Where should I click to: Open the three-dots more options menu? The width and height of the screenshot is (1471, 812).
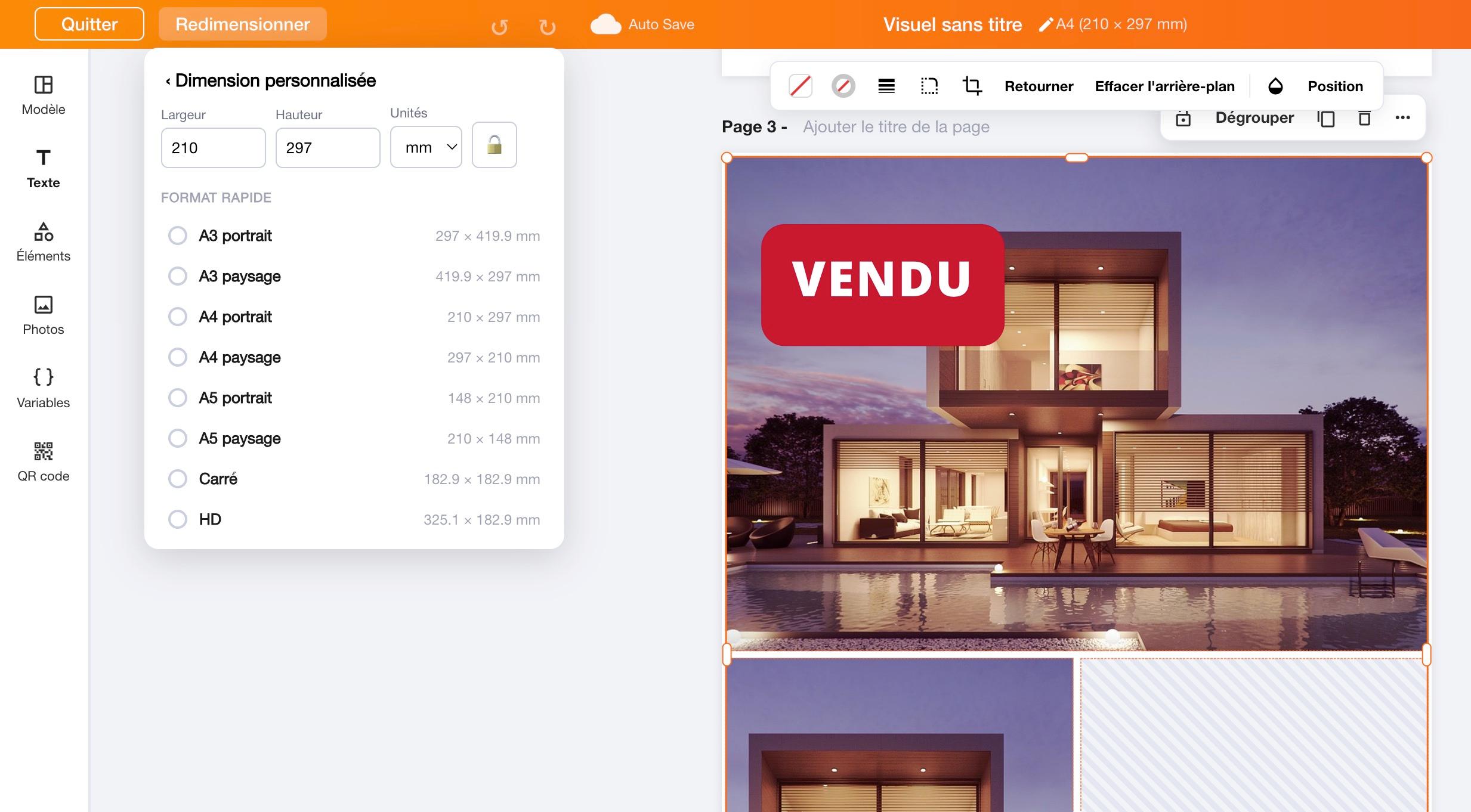tap(1402, 118)
